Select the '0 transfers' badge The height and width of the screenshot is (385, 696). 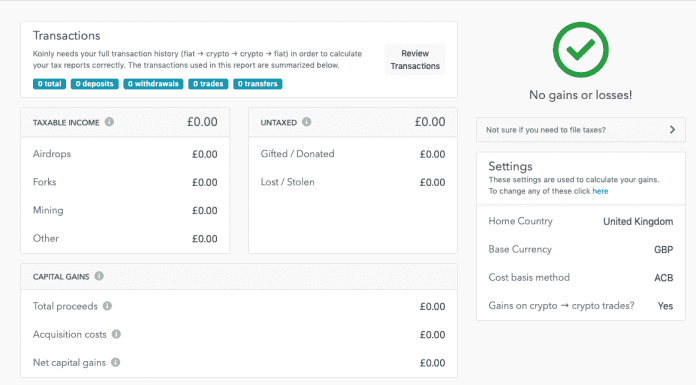(257, 83)
